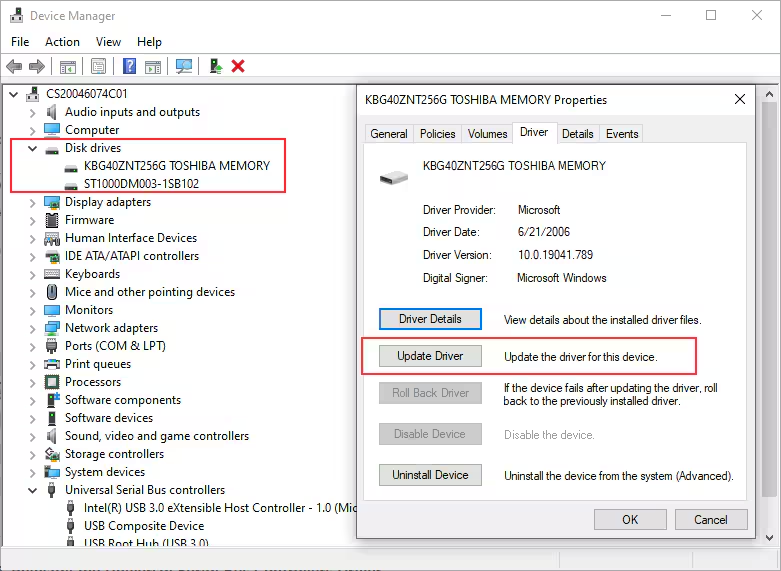Image resolution: width=781 pixels, height=571 pixels.
Task: Click the Update Driver button
Action: pos(430,356)
